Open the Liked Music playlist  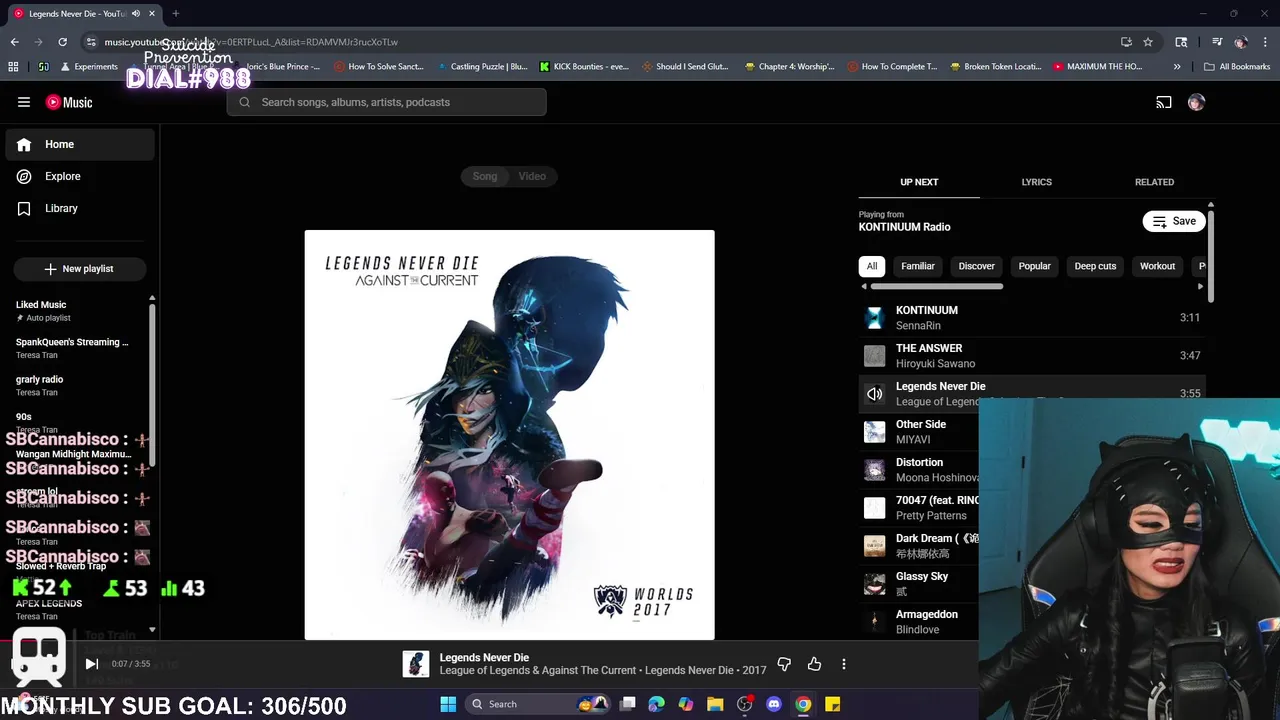pos(78,311)
